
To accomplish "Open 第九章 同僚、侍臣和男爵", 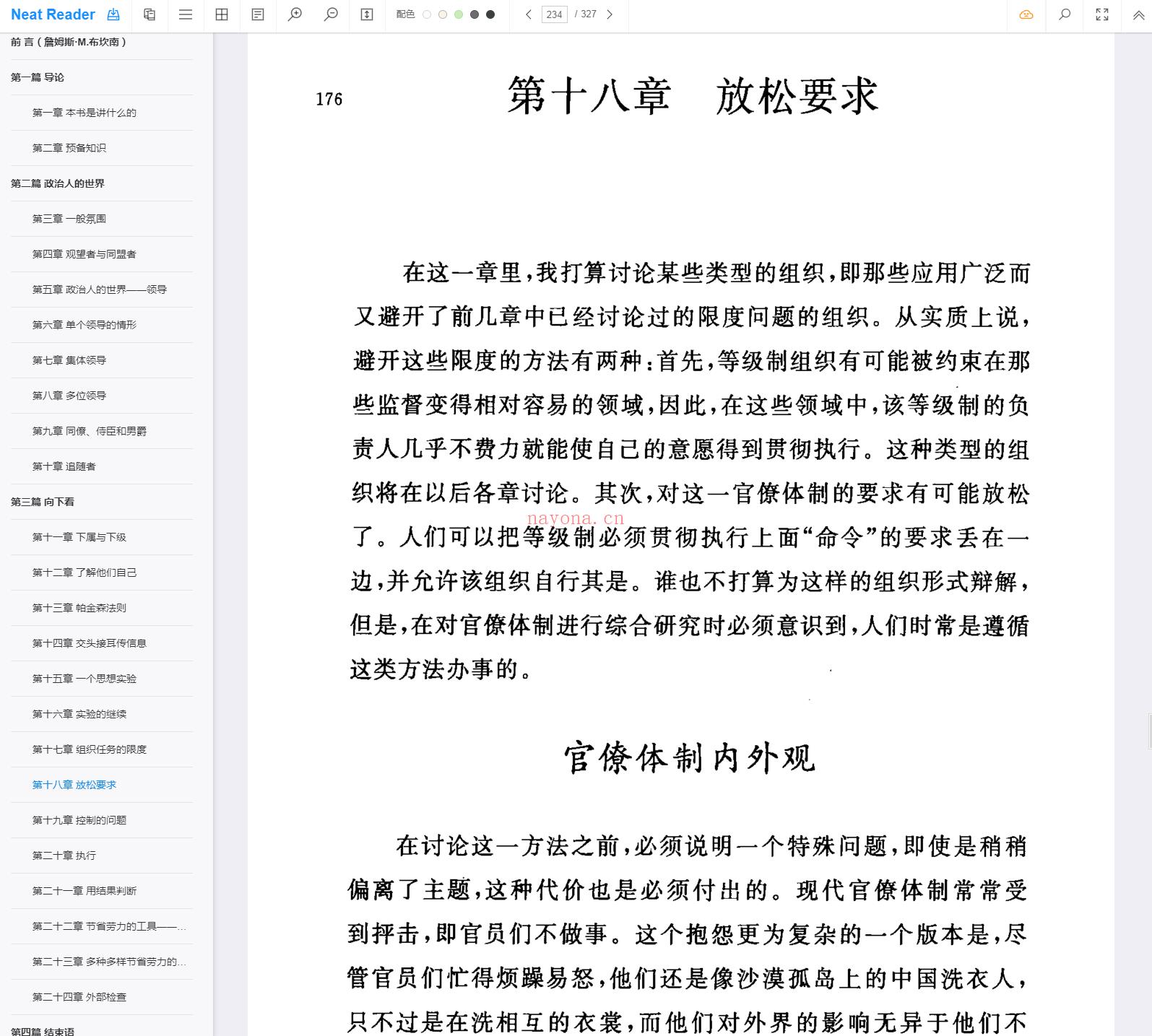I will 90,431.
